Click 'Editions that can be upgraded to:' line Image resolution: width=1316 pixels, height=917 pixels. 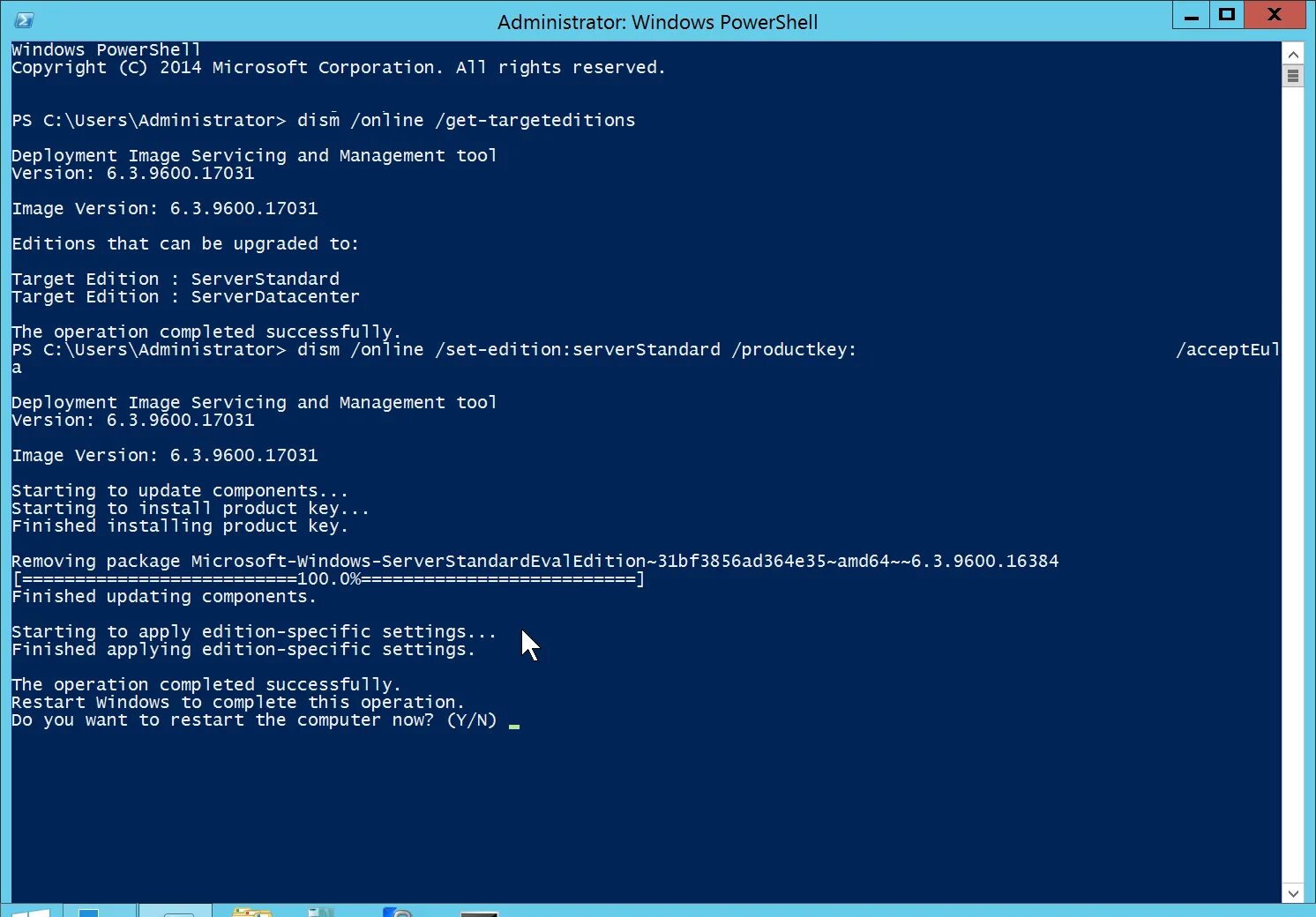coord(185,243)
